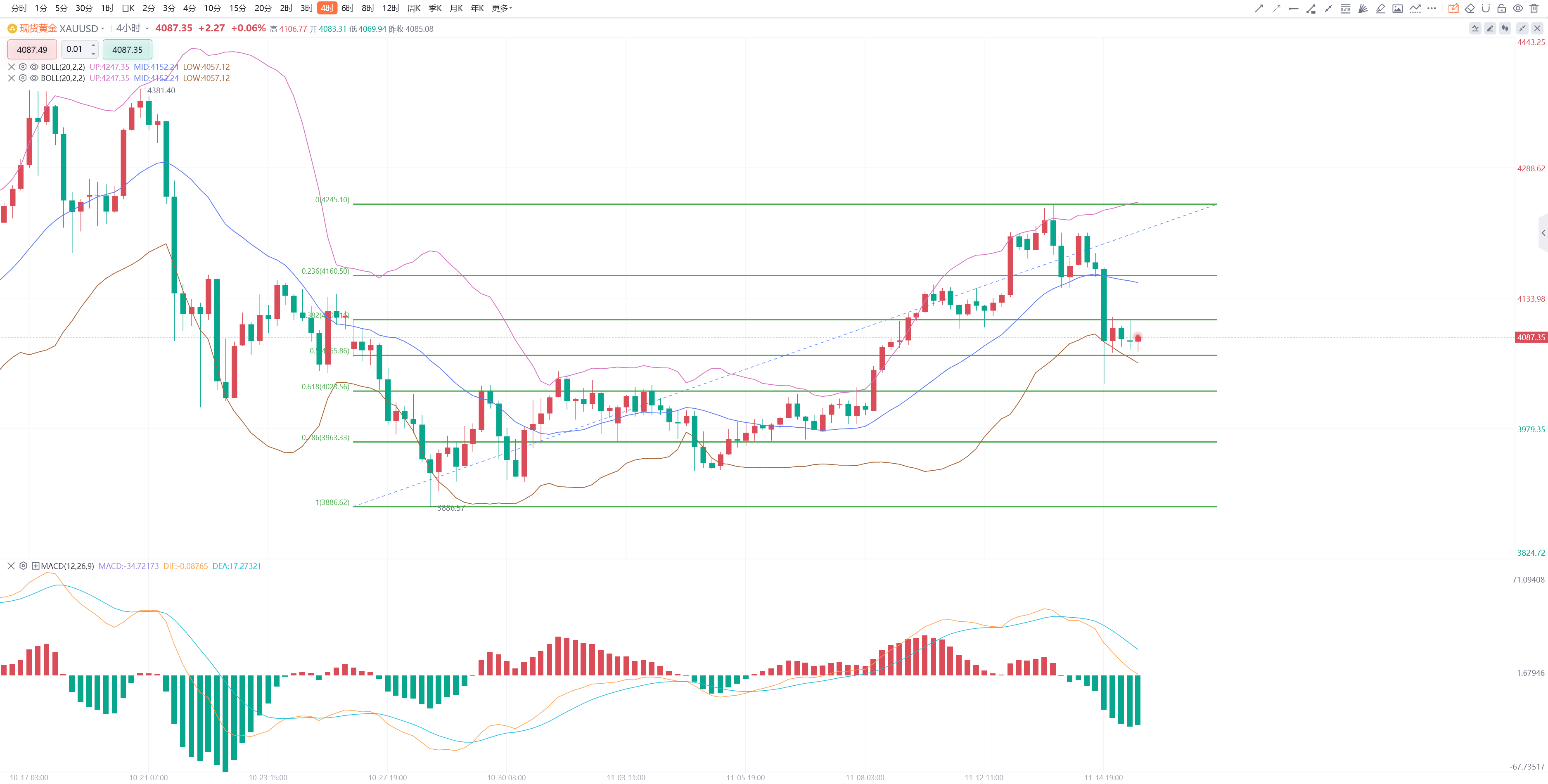The width and height of the screenshot is (1548, 784).
Task: Expand the 更多 timeframes menu
Action: tap(501, 8)
